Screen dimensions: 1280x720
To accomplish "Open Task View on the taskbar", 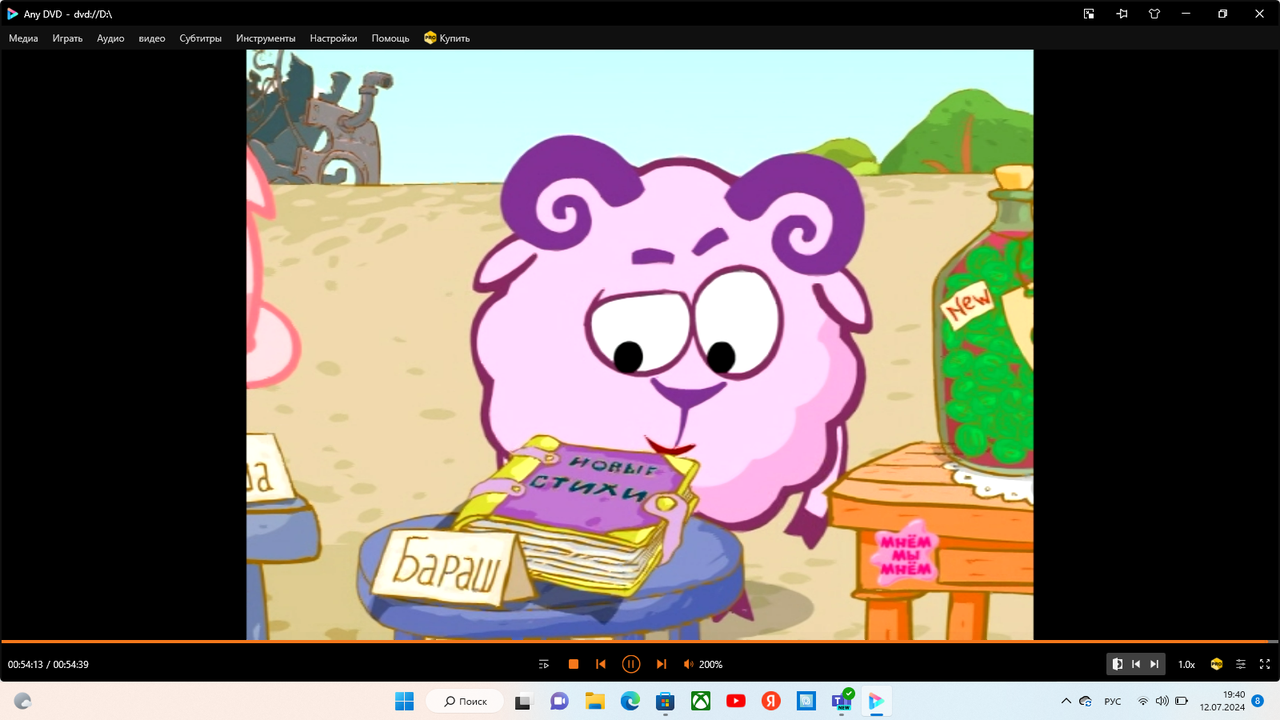I will 522,701.
